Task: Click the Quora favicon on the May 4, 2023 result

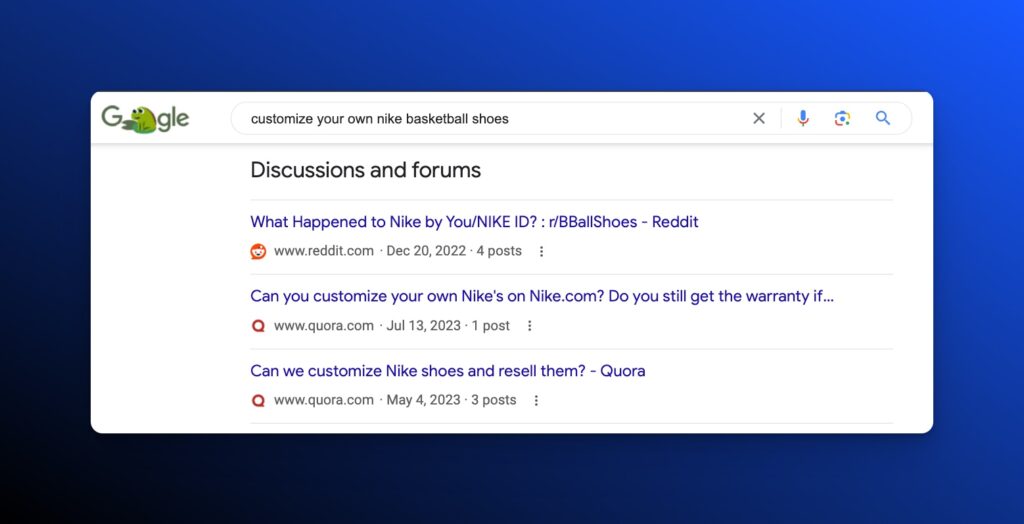Action: pos(258,400)
